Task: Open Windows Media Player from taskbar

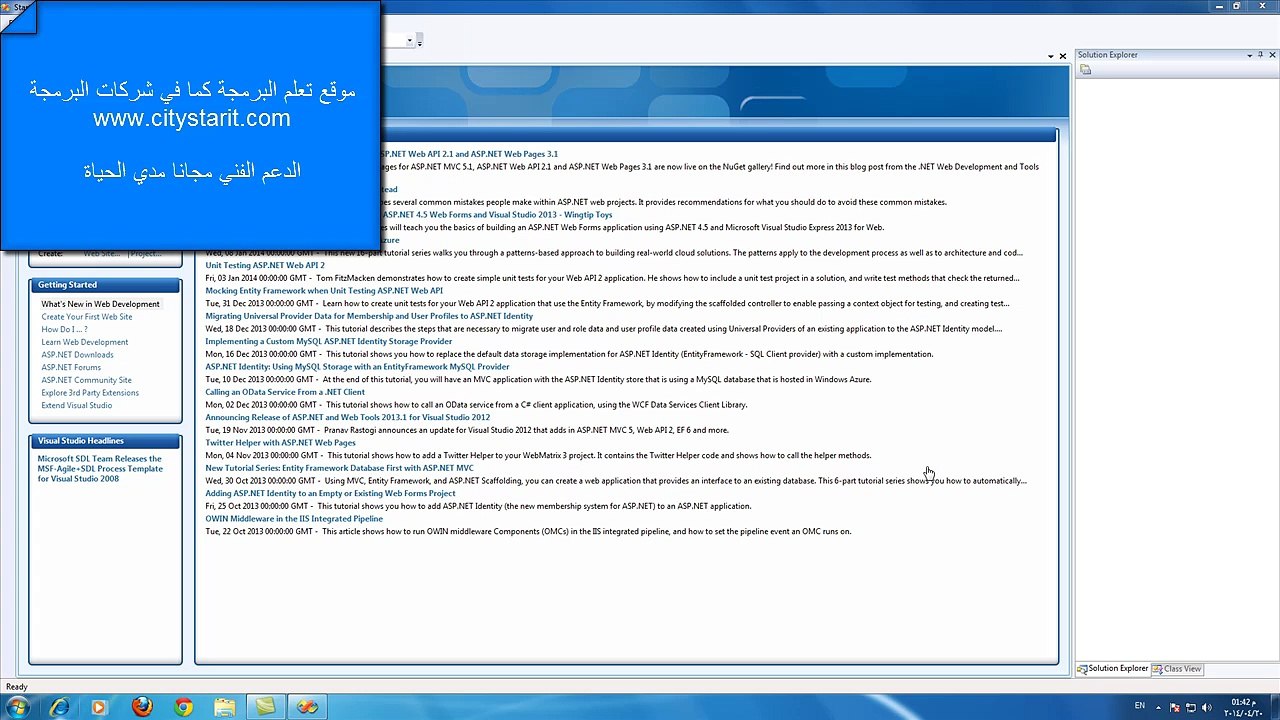Action: point(99,707)
